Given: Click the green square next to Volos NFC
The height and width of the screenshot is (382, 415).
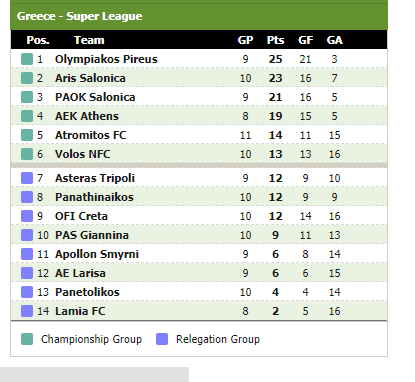Looking at the screenshot, I should click(27, 154).
